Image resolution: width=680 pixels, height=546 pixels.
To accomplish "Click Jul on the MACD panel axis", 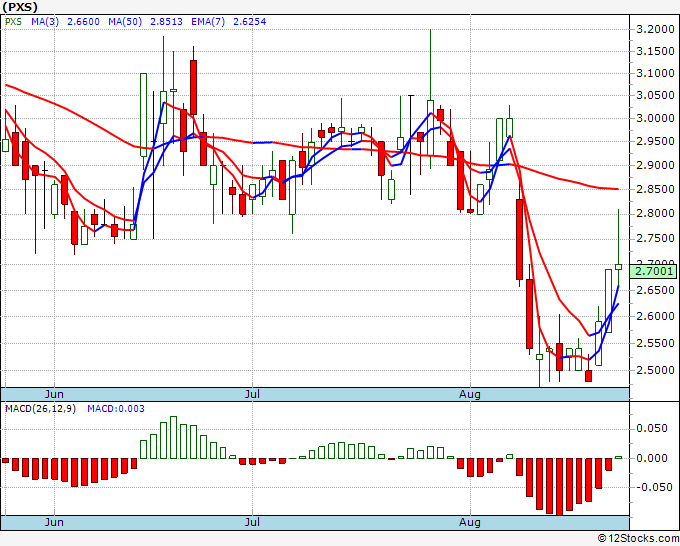I will [x=252, y=522].
